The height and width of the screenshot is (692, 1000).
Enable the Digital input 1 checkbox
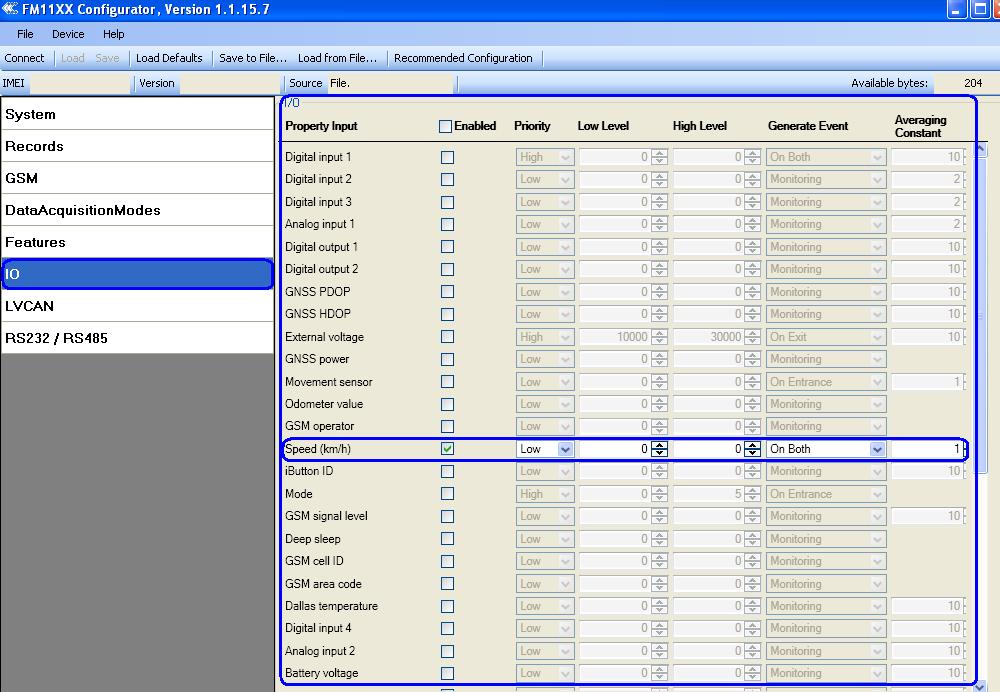pyautogui.click(x=447, y=157)
